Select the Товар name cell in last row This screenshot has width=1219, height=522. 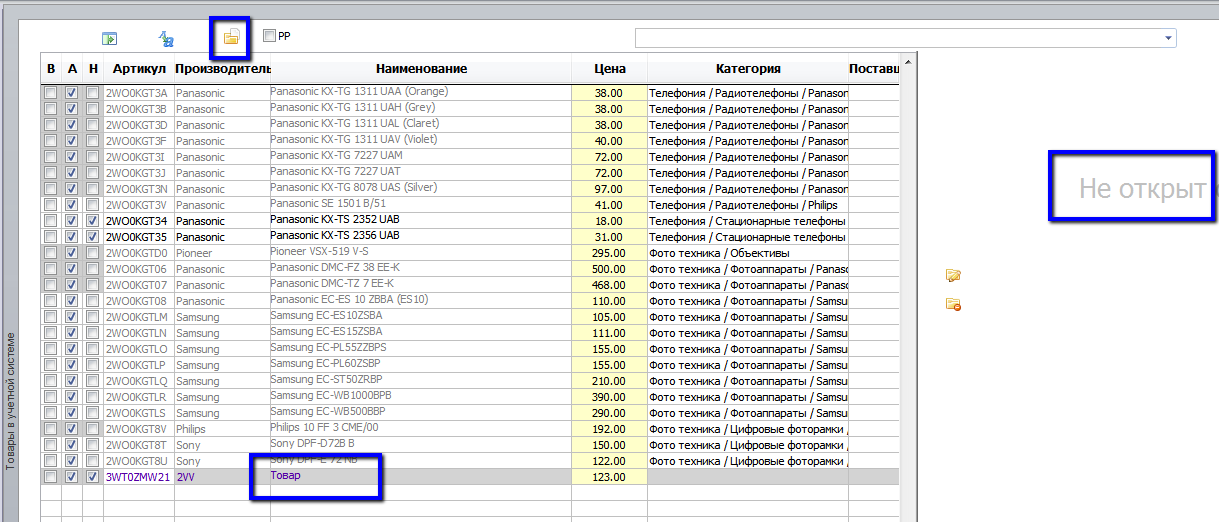tap(421, 476)
